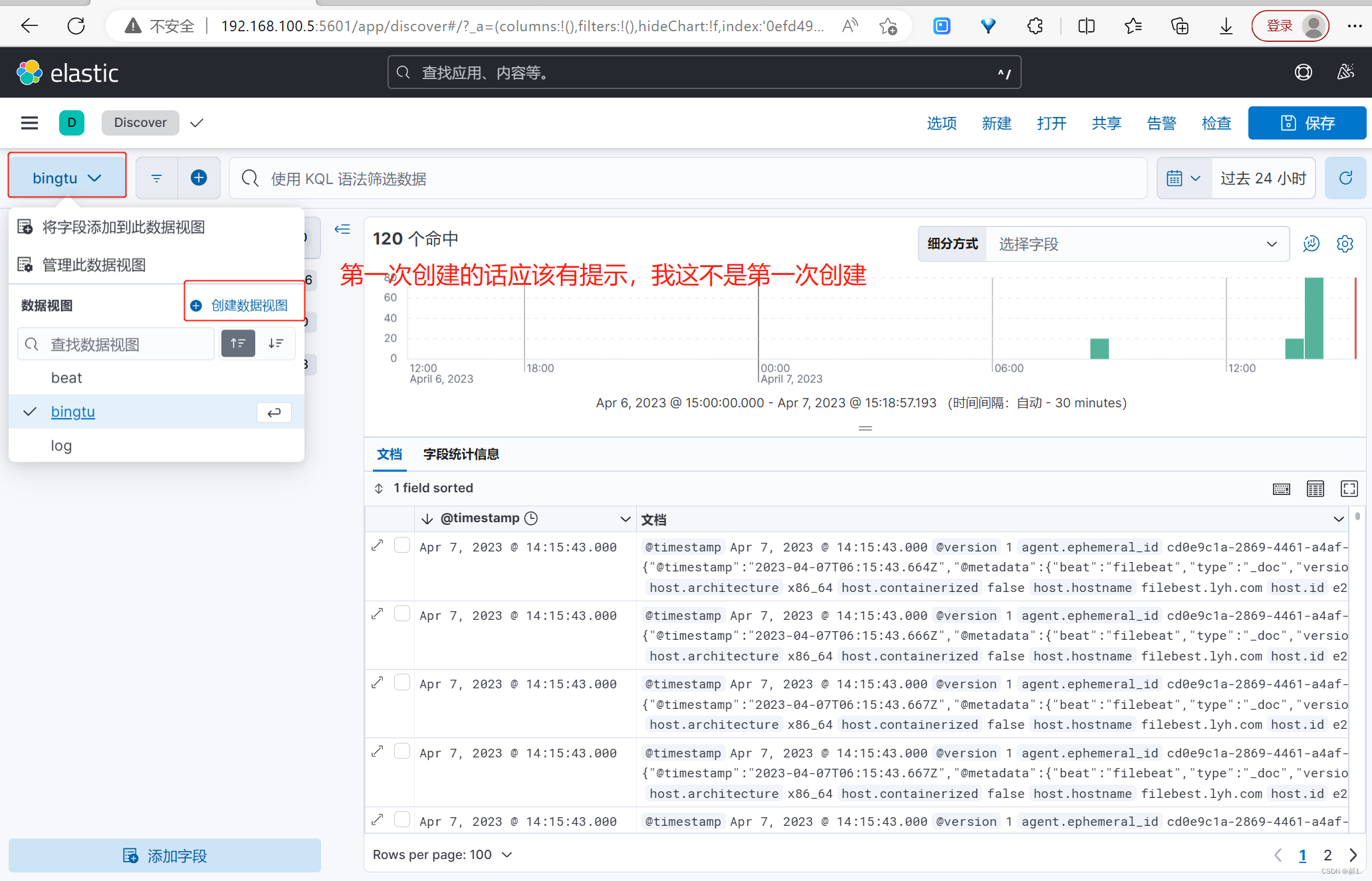Select third document row checkbox
The image size is (1372, 881).
pyautogui.click(x=402, y=682)
